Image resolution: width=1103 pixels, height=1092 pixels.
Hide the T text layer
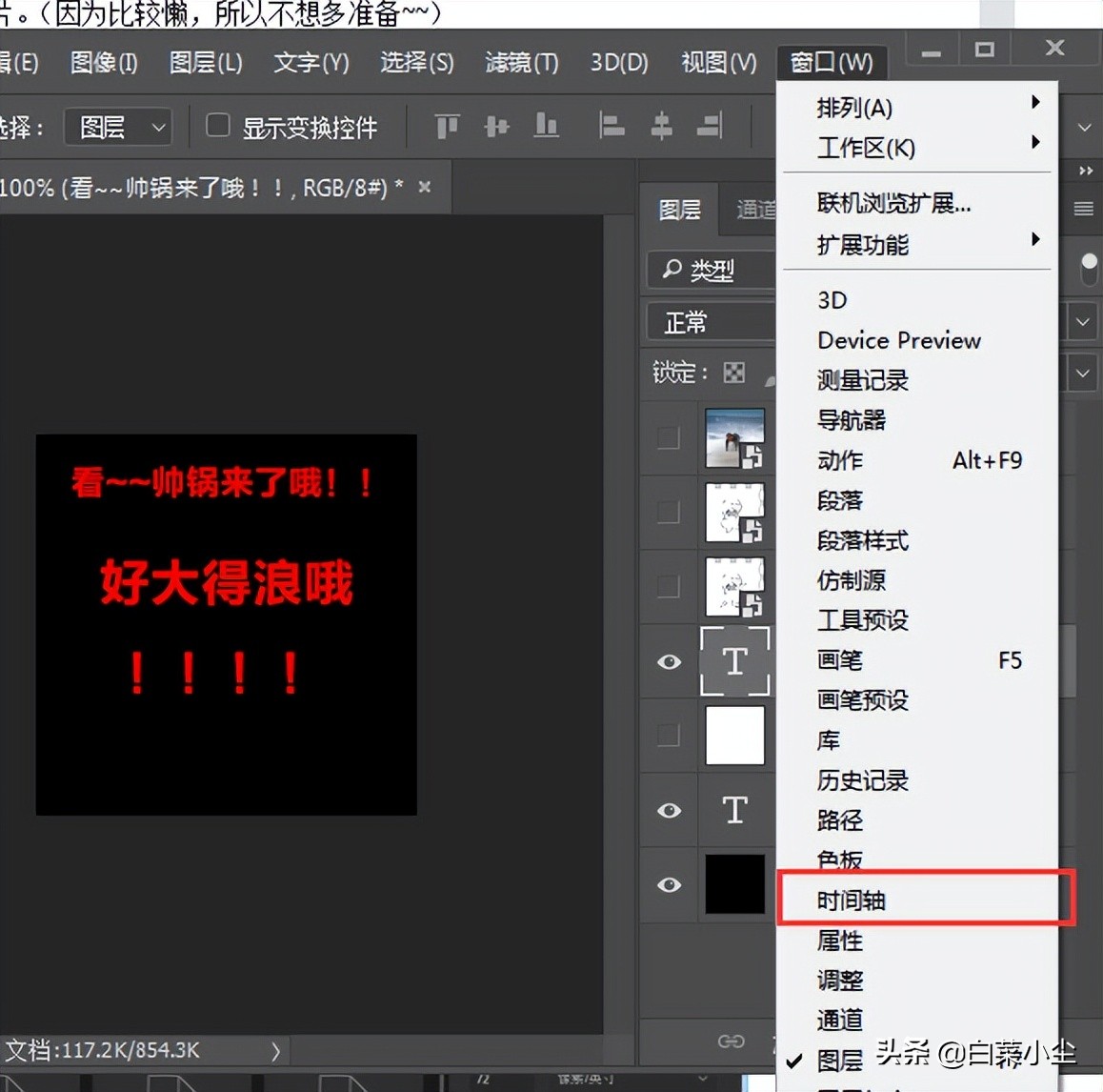tap(669, 810)
